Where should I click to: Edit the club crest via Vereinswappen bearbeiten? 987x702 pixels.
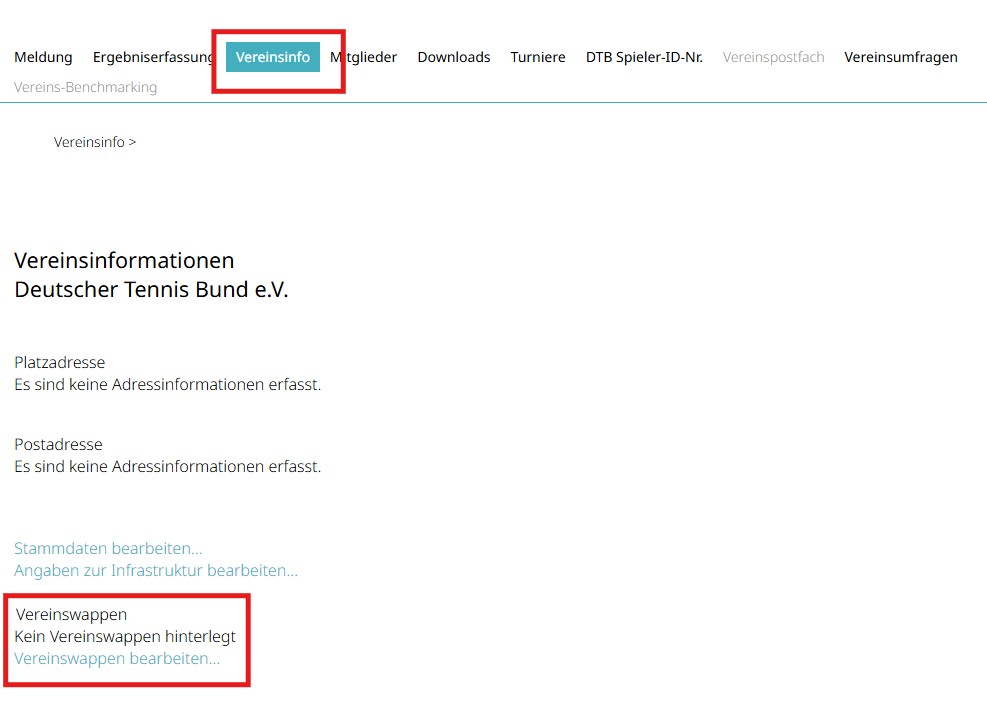(117, 658)
